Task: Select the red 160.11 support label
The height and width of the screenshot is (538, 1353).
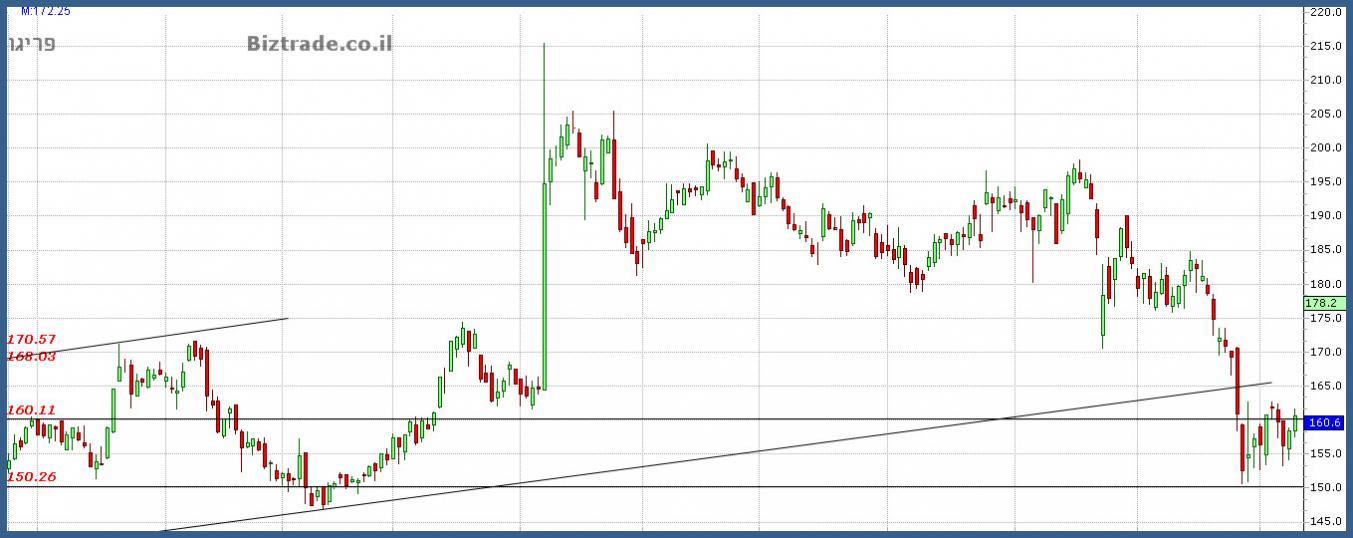Action: [31, 410]
